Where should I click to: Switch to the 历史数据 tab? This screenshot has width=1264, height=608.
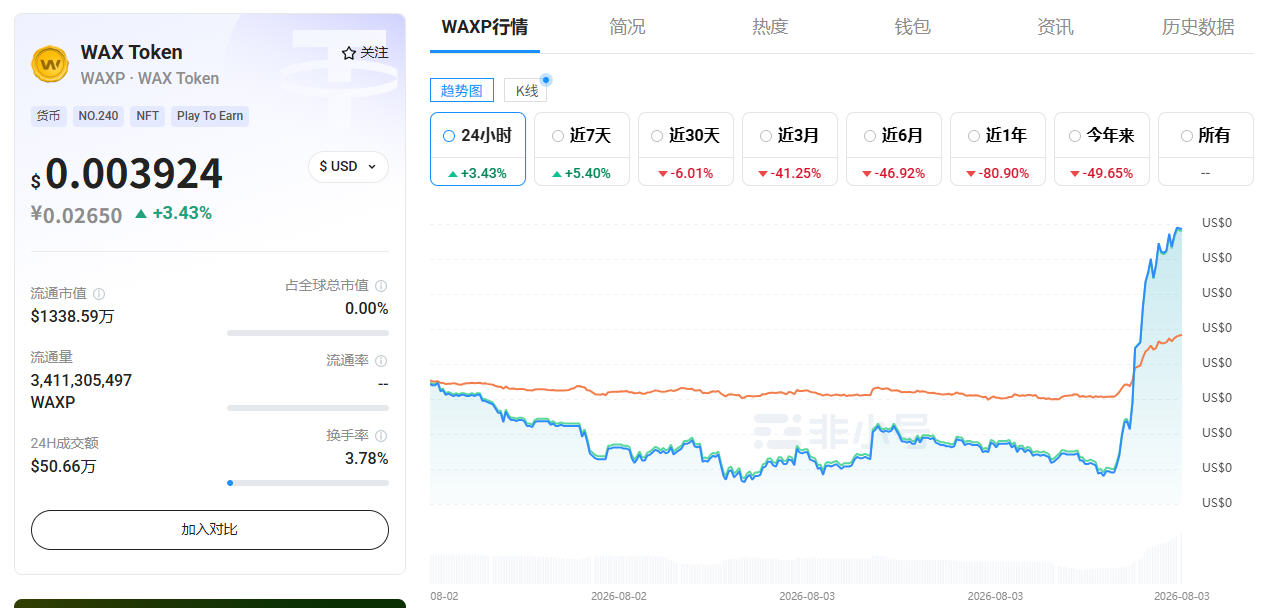[1198, 27]
